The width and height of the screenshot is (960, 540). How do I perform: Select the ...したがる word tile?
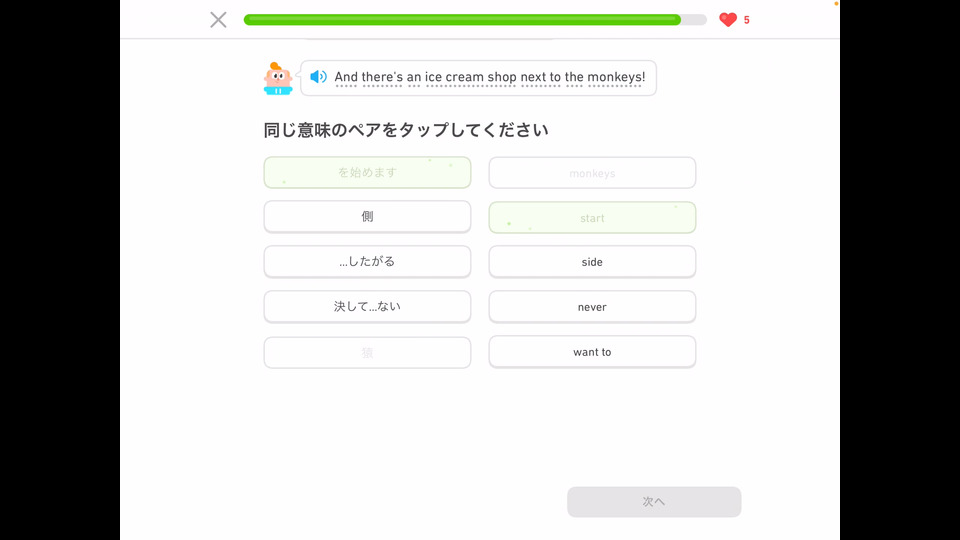click(367, 261)
